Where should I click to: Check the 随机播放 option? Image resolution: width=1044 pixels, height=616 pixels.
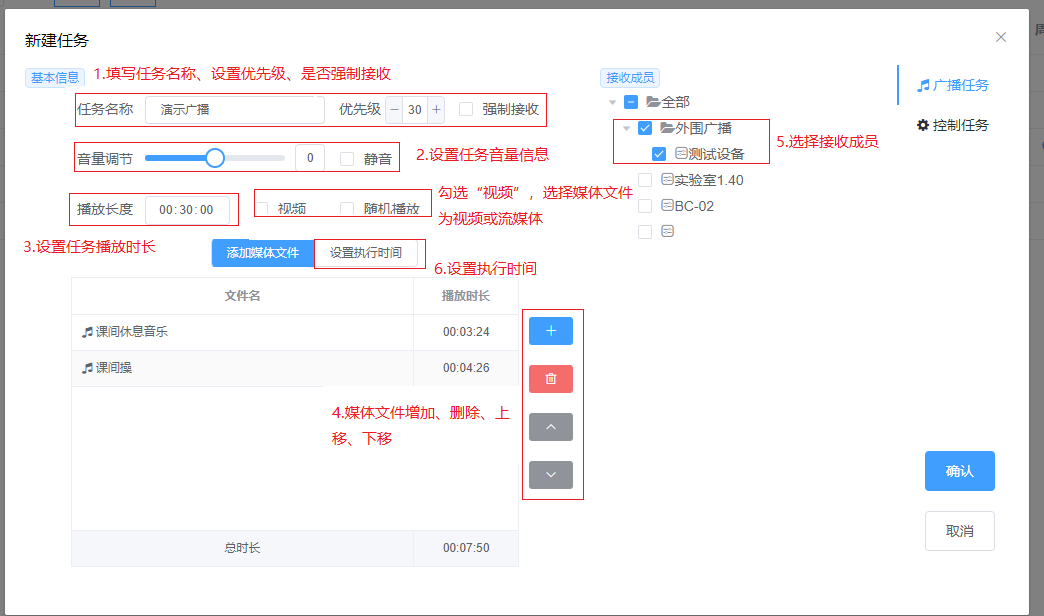(x=347, y=209)
